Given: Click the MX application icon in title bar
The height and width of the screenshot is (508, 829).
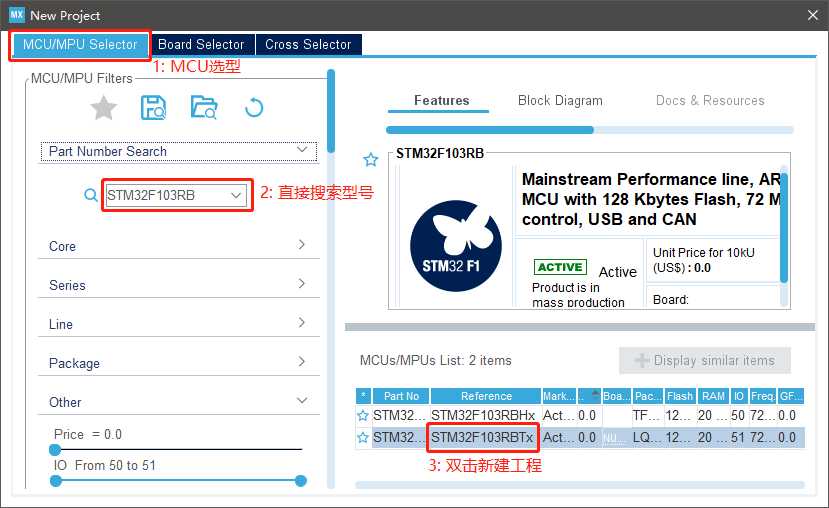Looking at the screenshot, I should [x=16, y=15].
